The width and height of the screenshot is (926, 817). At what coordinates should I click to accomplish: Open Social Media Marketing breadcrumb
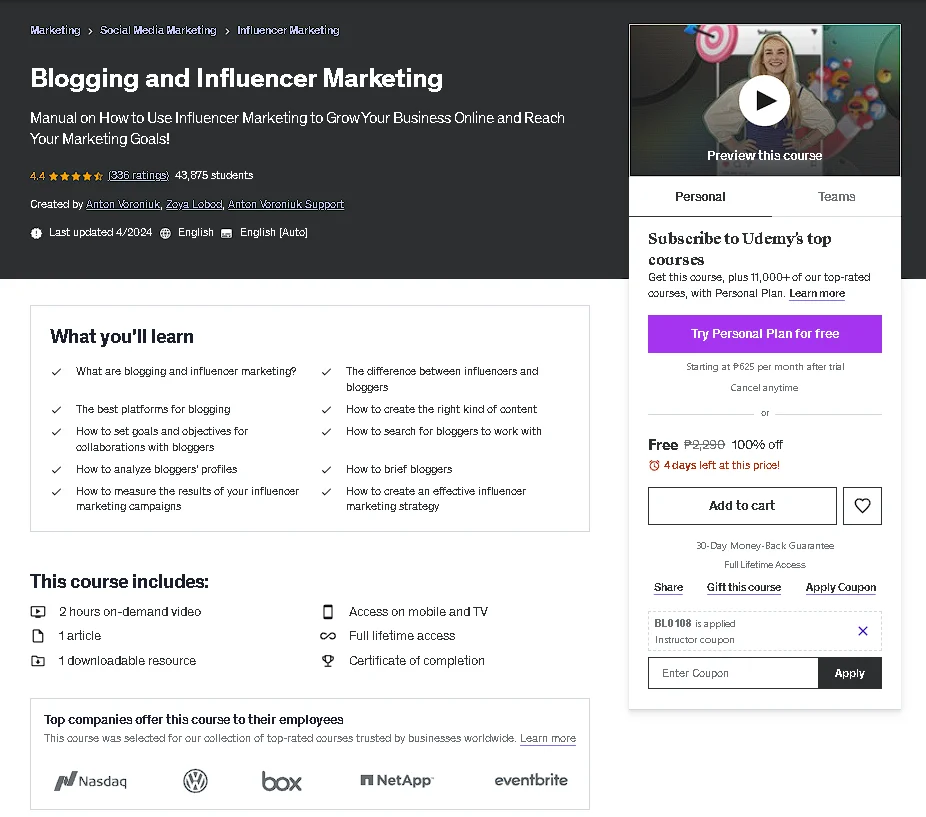coord(158,30)
